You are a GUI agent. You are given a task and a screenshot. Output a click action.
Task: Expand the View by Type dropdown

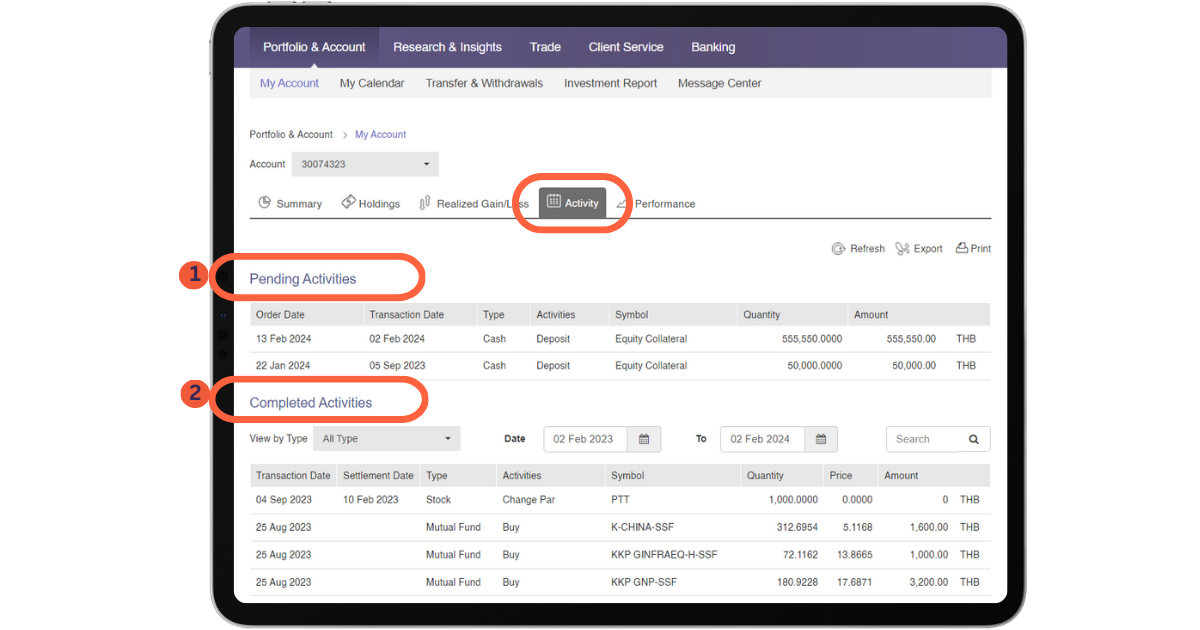[x=386, y=439]
